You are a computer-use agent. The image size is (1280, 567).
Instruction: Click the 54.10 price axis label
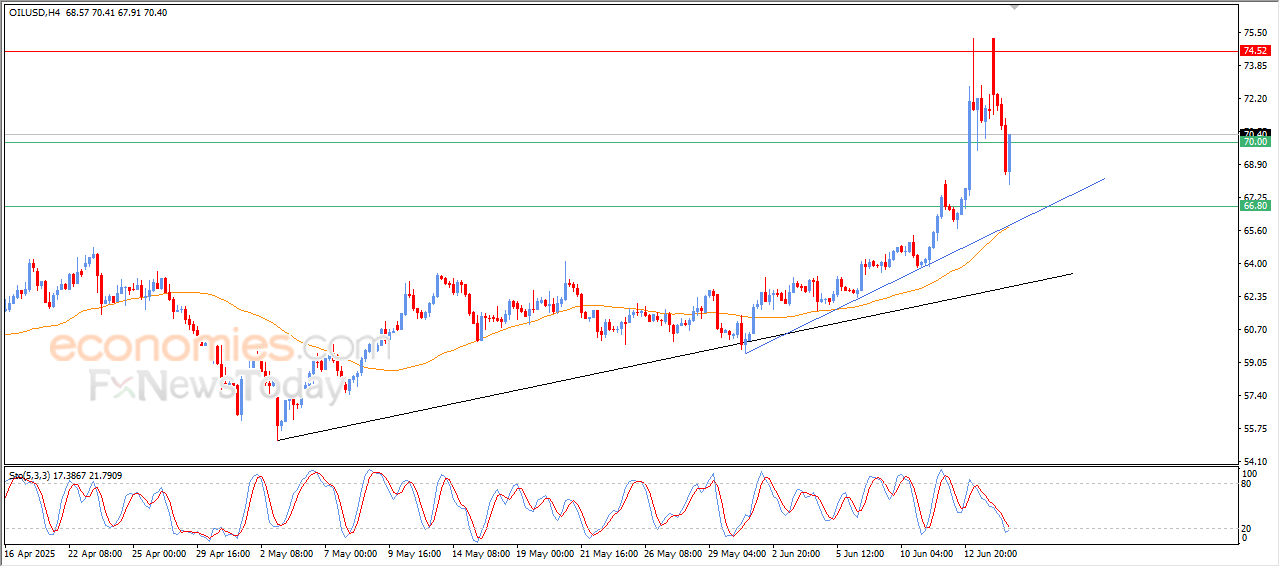1257,461
